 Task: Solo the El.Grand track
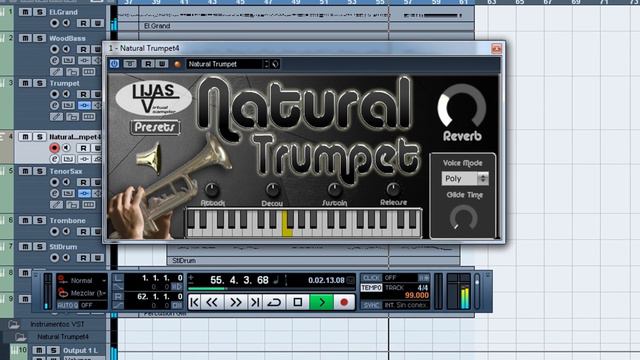pos(40,12)
